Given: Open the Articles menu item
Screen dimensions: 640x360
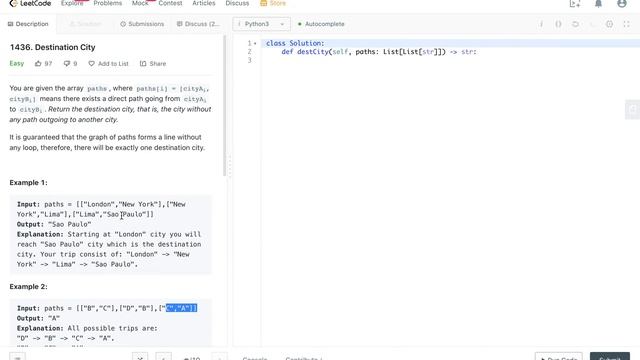Looking at the screenshot, I should pos(204,3).
